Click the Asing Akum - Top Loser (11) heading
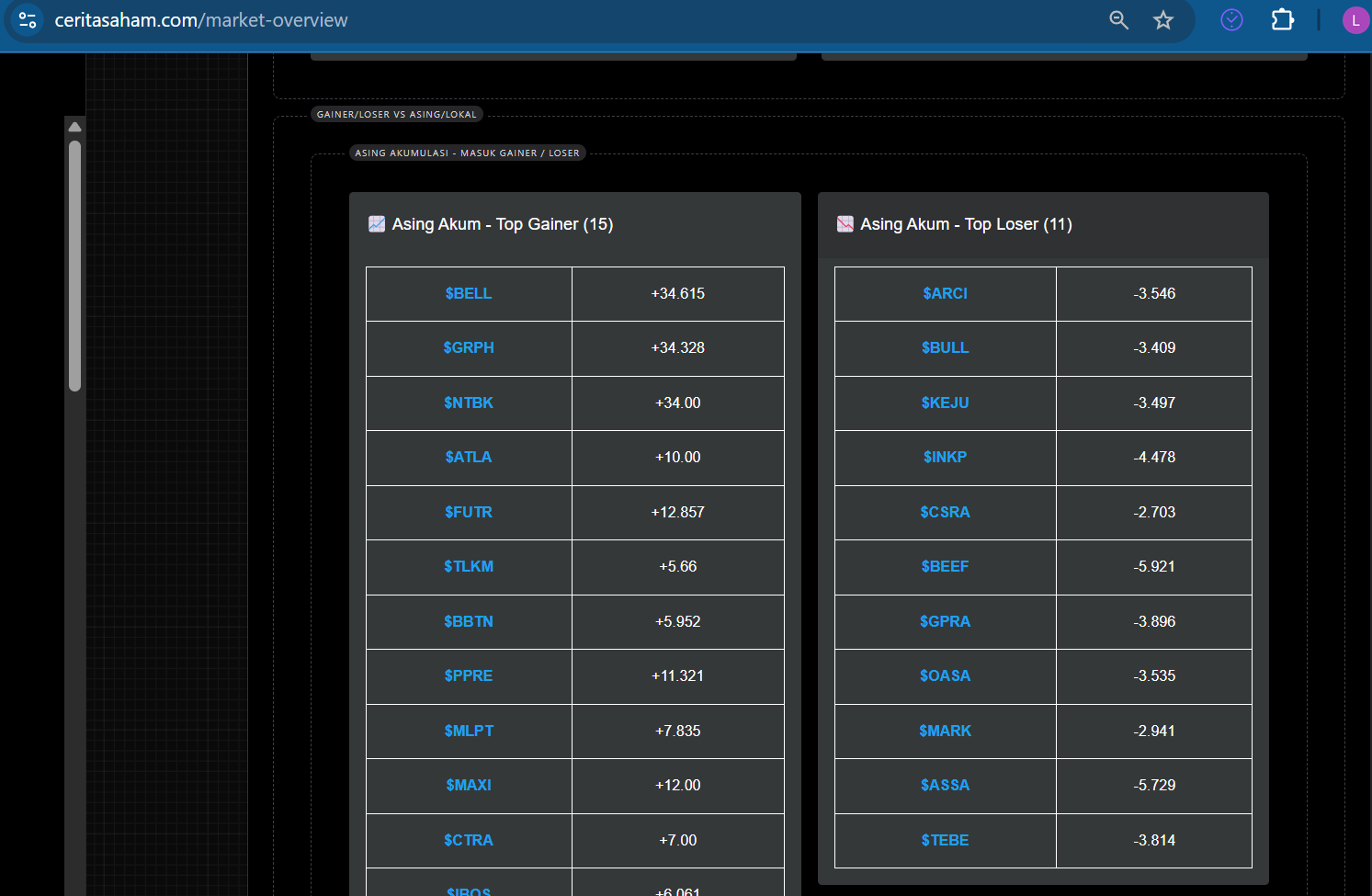1372x896 pixels. point(966,224)
